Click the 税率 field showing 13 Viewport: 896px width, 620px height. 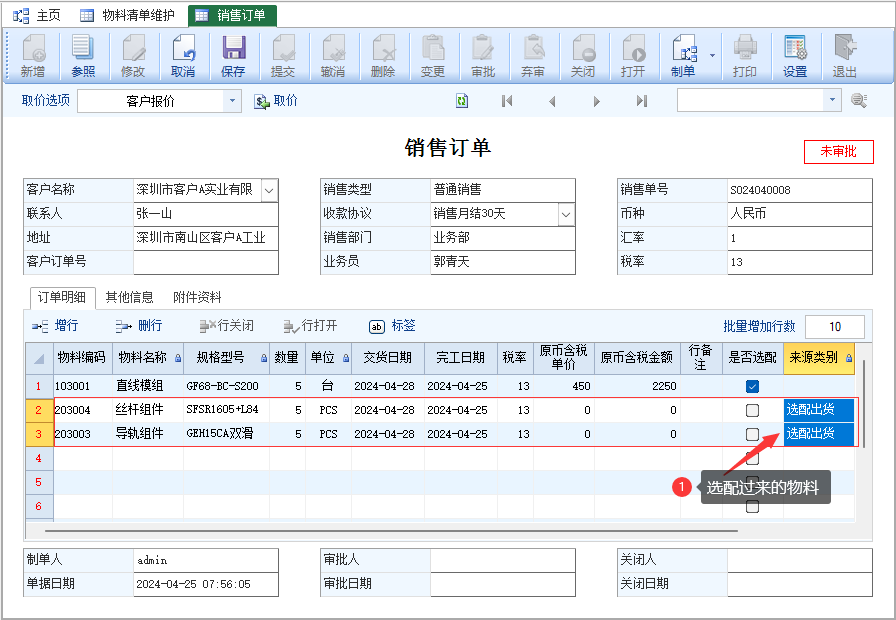point(799,262)
